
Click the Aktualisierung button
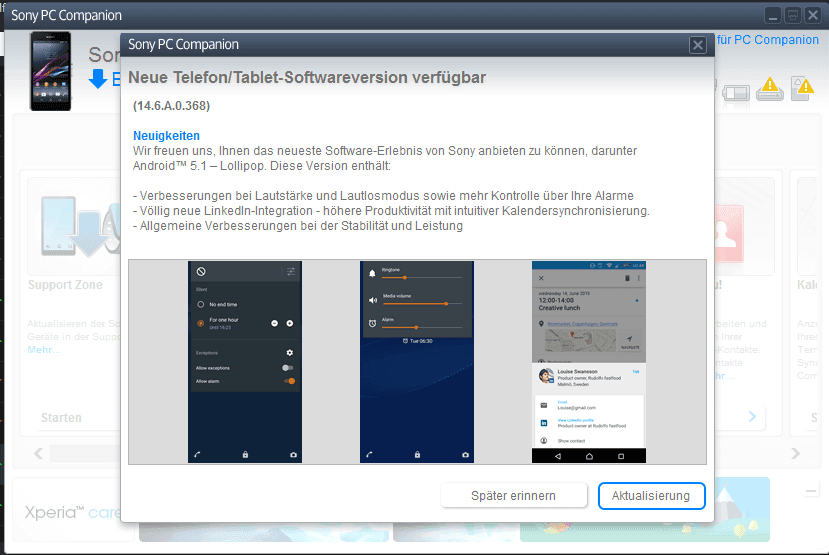pyautogui.click(x=651, y=496)
